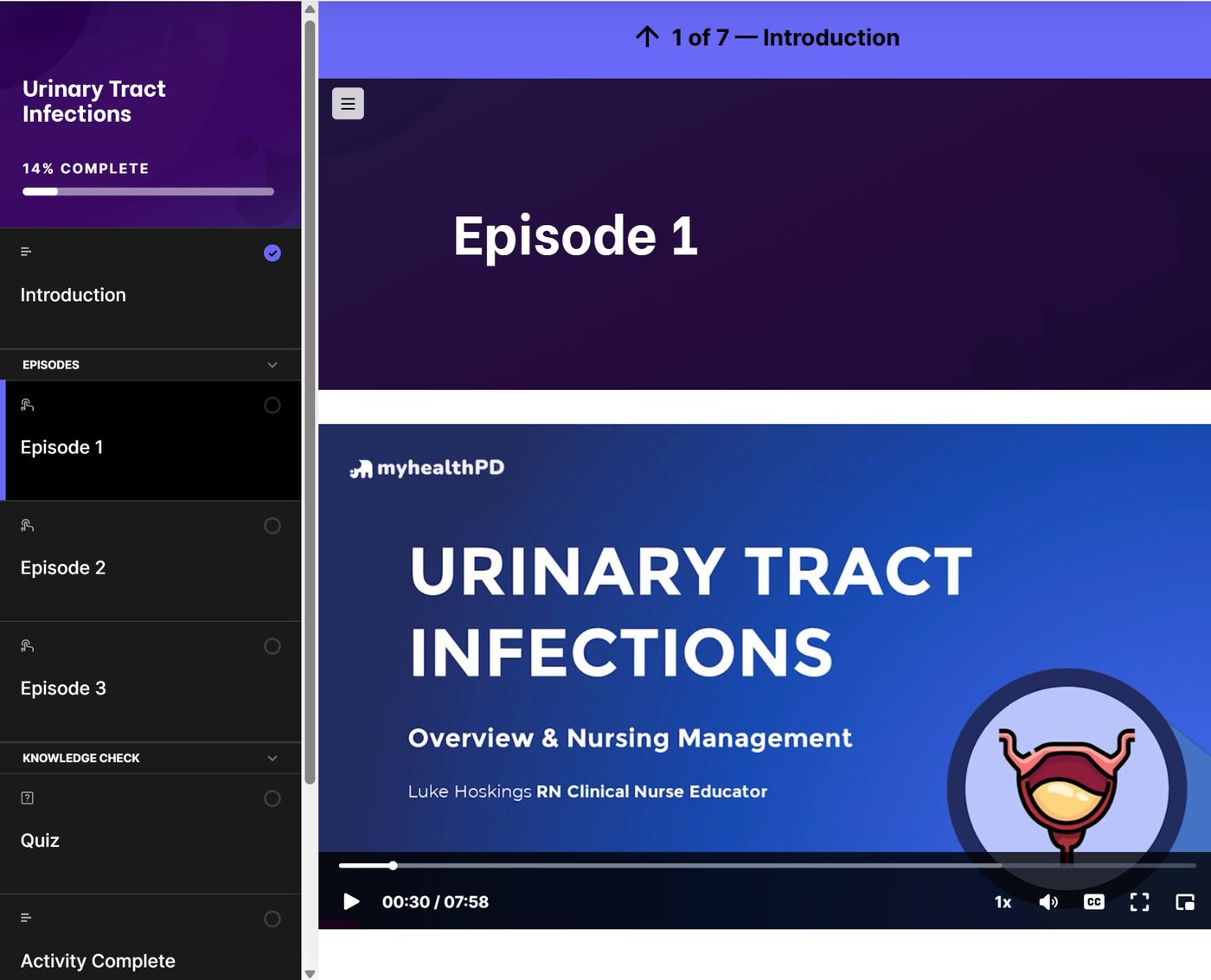The width and height of the screenshot is (1211, 980).
Task: Click the Activity Complete completion circle
Action: click(272, 919)
